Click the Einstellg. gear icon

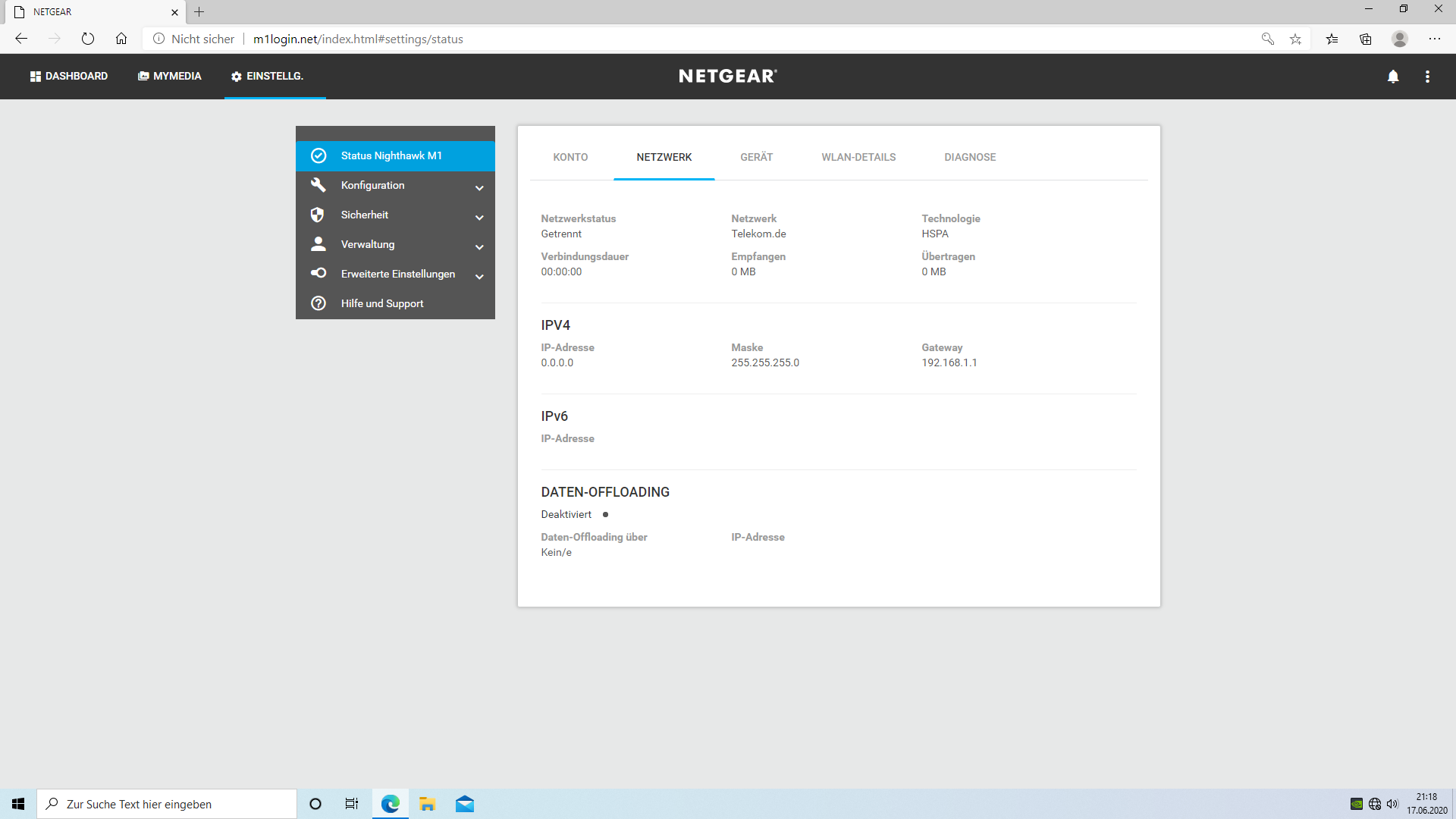[237, 77]
